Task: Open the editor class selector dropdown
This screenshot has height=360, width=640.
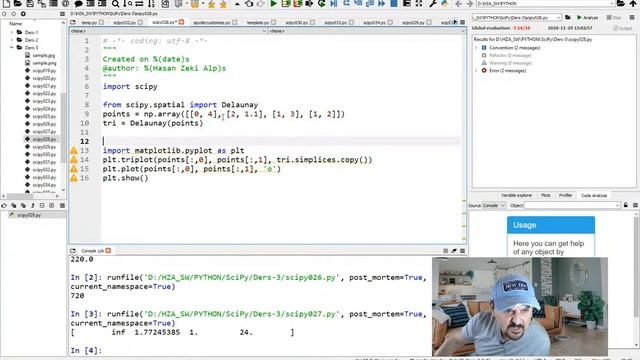Action: coord(168,31)
